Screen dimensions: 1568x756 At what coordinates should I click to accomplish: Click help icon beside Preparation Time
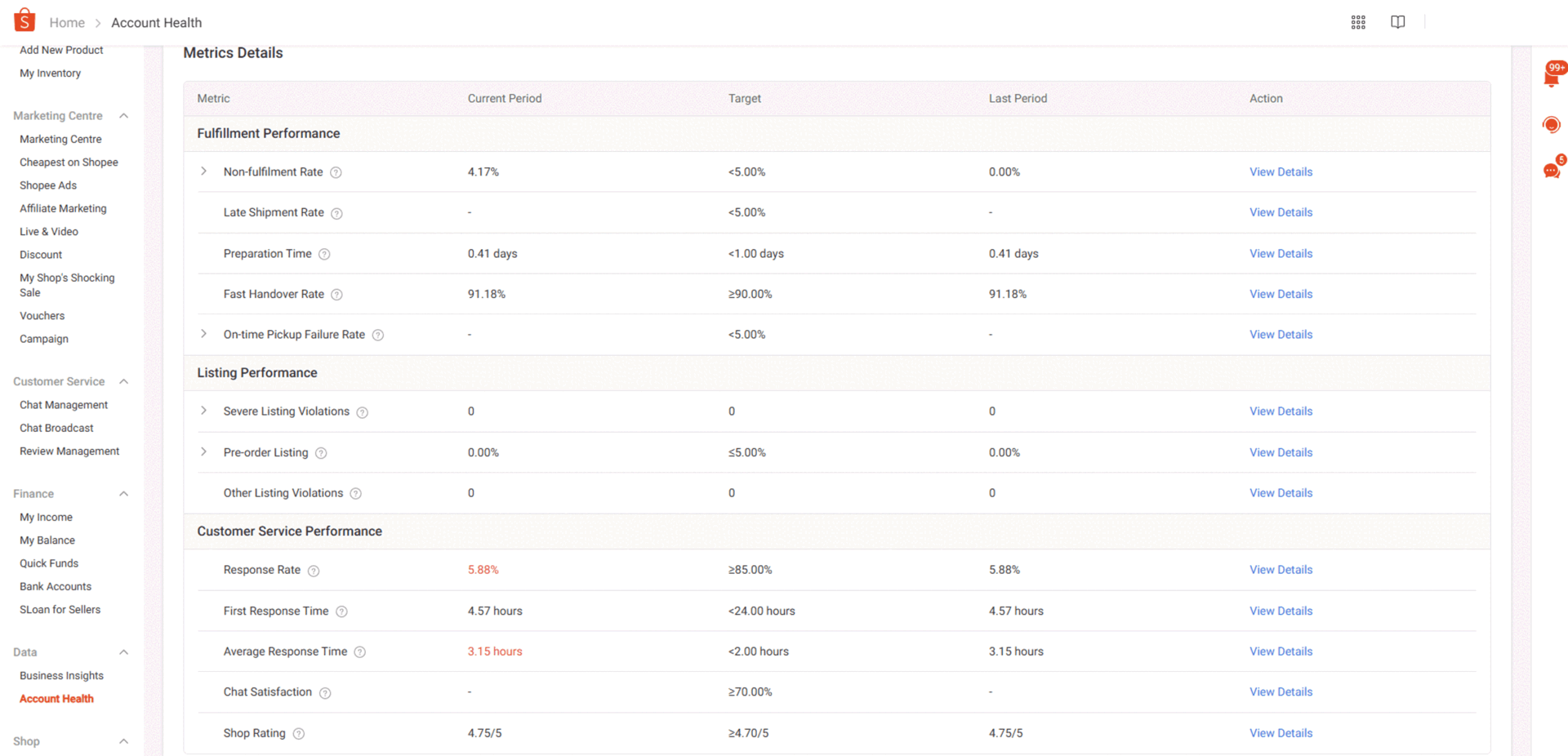point(324,254)
